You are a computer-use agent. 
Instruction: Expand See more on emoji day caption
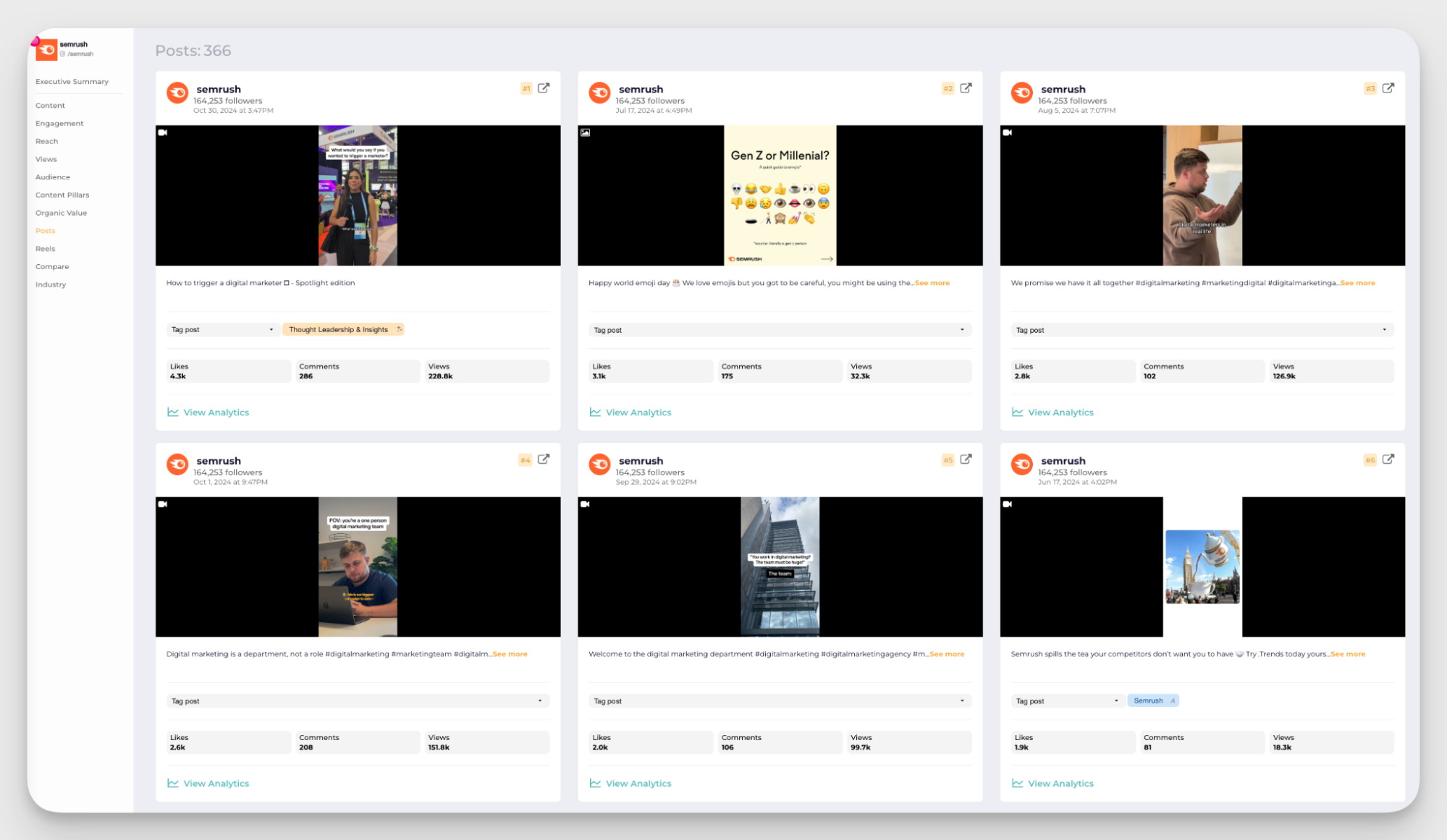tap(932, 283)
